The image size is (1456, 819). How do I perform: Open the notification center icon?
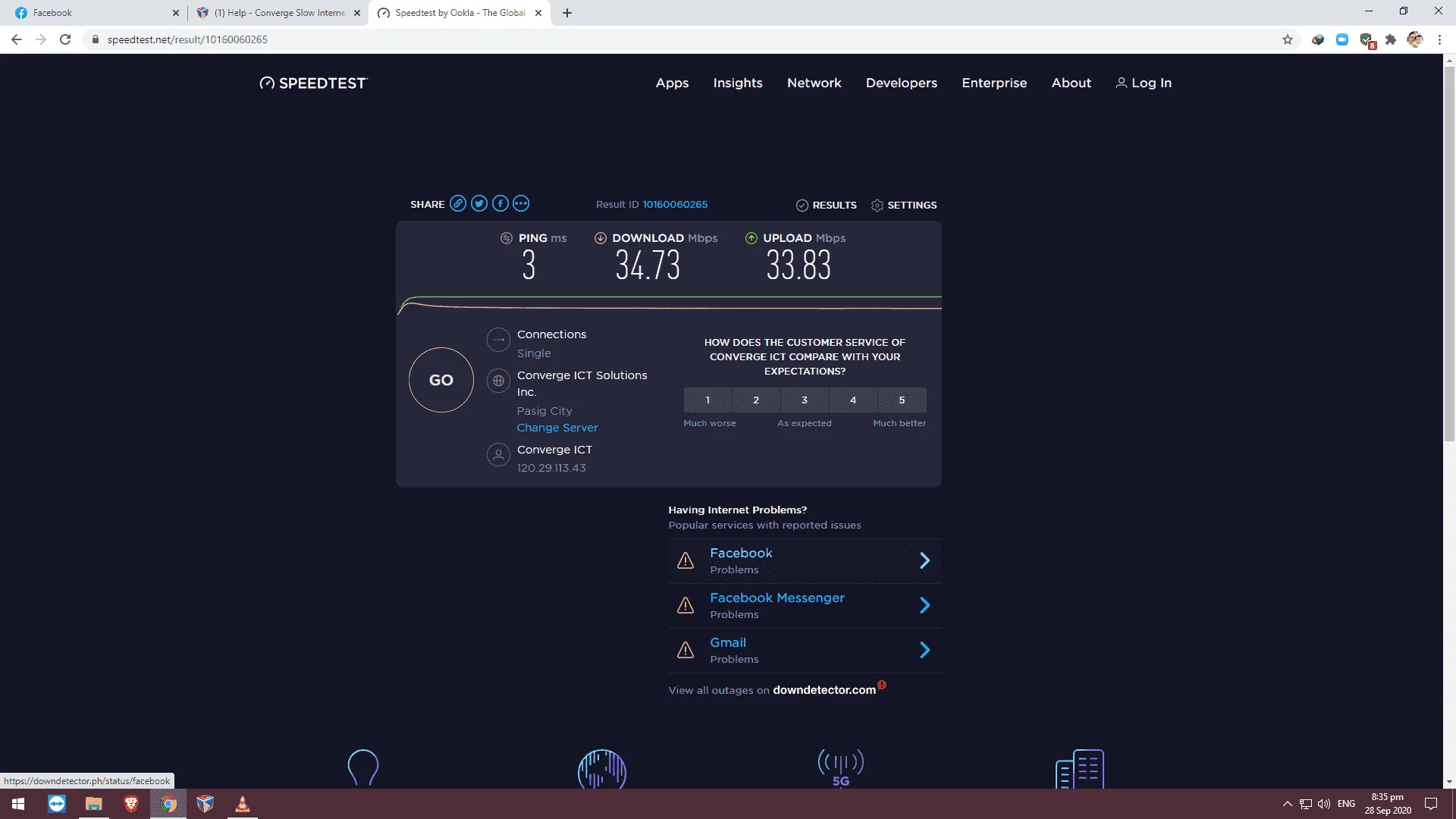click(1431, 804)
